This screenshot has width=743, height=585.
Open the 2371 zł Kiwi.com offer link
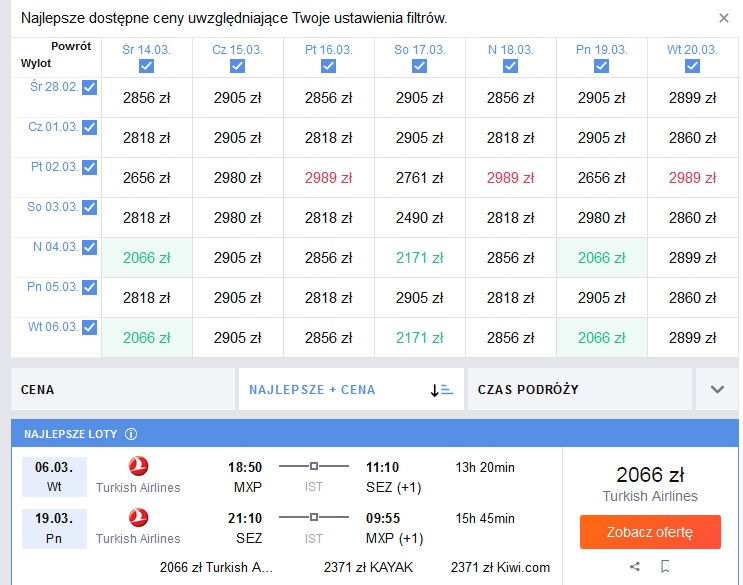pos(500,567)
